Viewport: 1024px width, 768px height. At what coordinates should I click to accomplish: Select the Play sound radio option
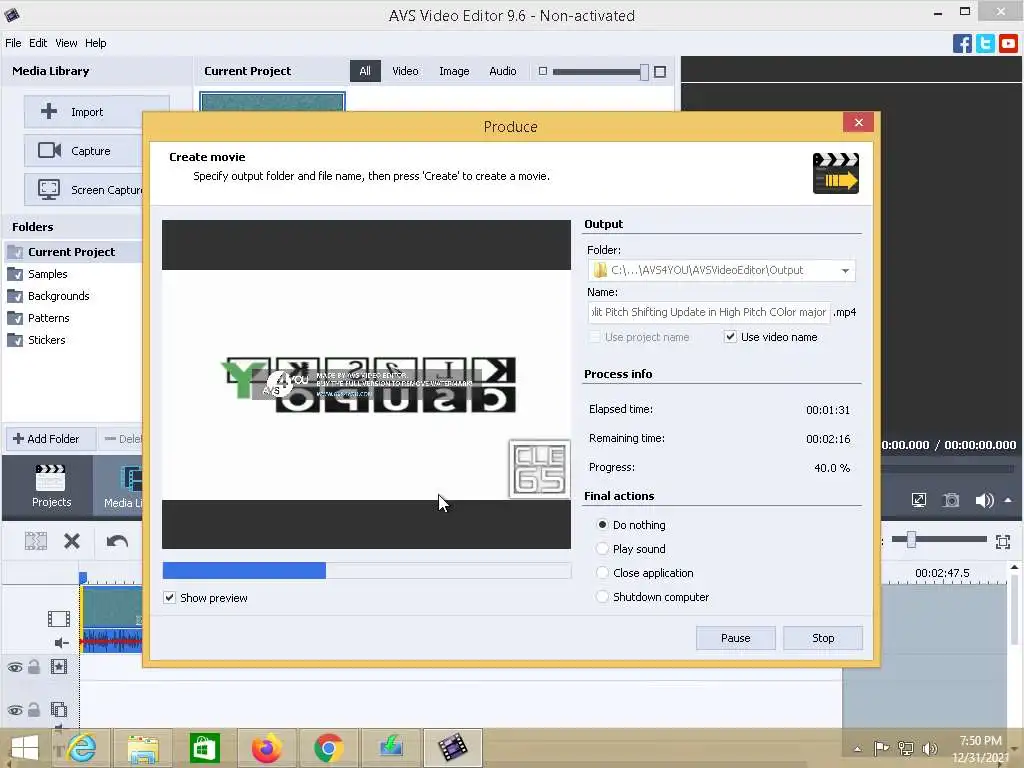coord(602,549)
